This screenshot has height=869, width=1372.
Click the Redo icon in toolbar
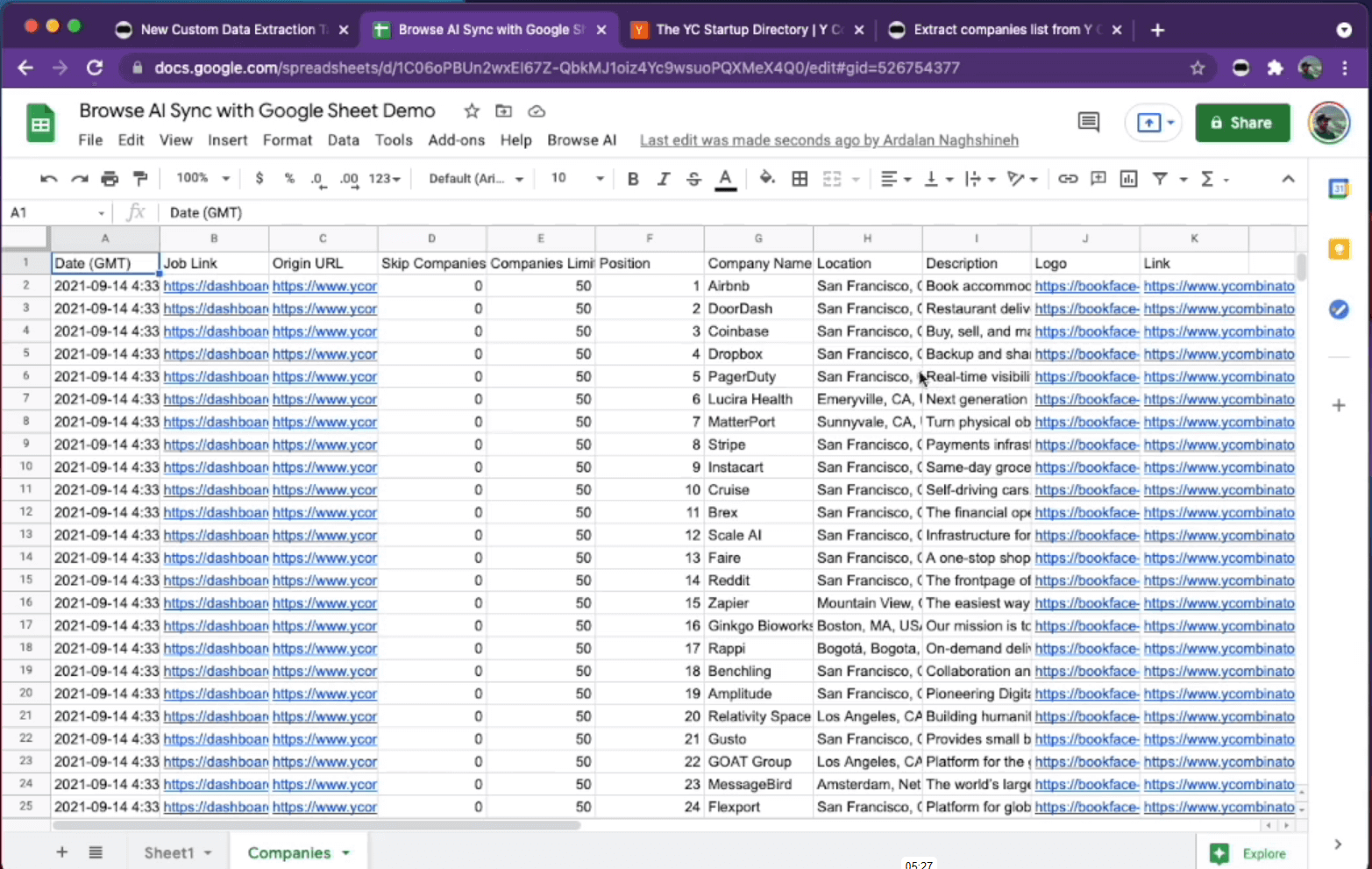point(79,179)
